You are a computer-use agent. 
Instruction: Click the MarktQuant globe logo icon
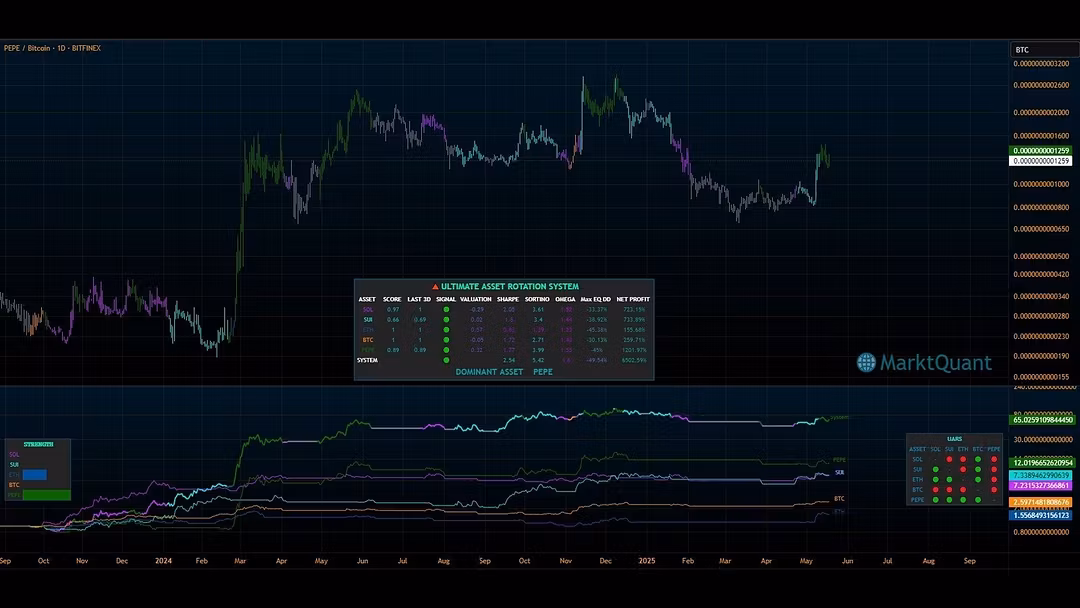(866, 362)
